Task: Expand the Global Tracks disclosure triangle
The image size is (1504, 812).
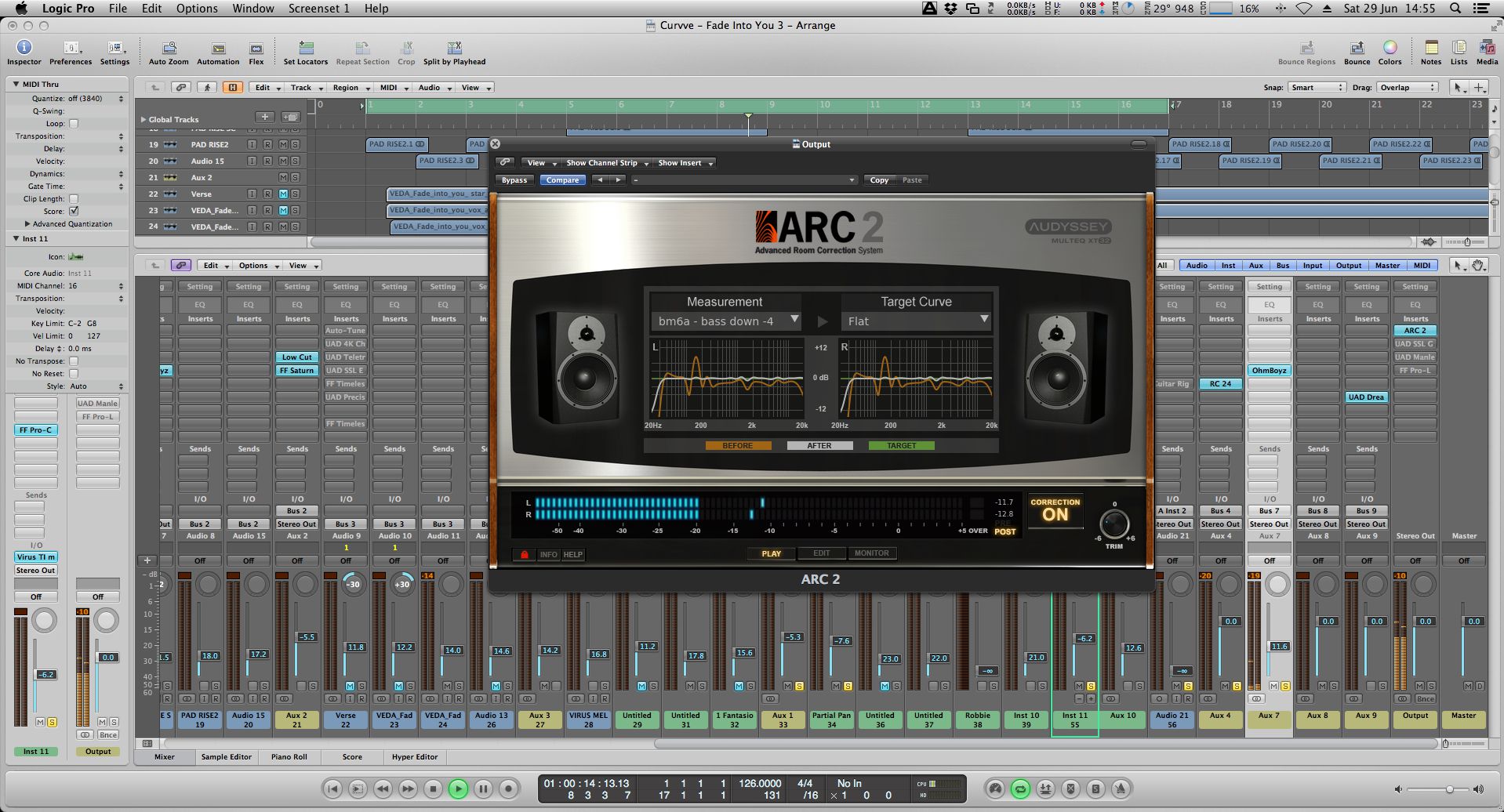Action: 143,119
